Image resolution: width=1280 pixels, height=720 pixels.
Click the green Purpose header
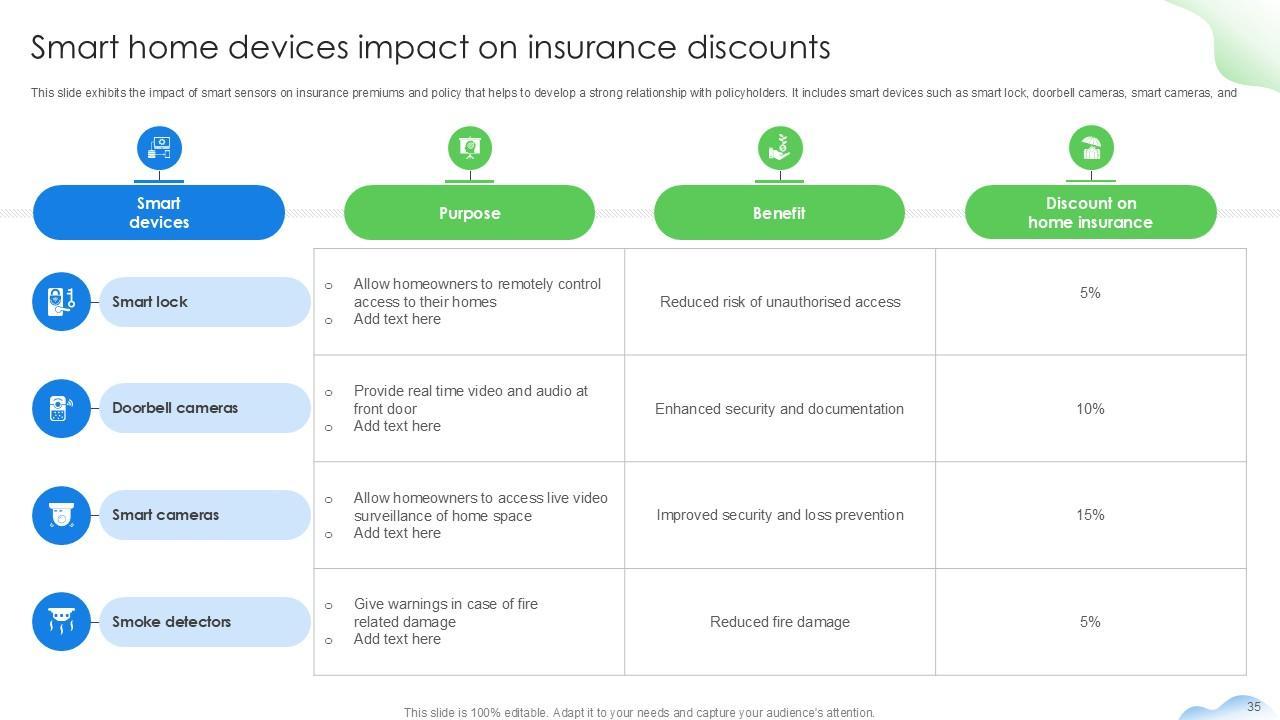point(469,212)
